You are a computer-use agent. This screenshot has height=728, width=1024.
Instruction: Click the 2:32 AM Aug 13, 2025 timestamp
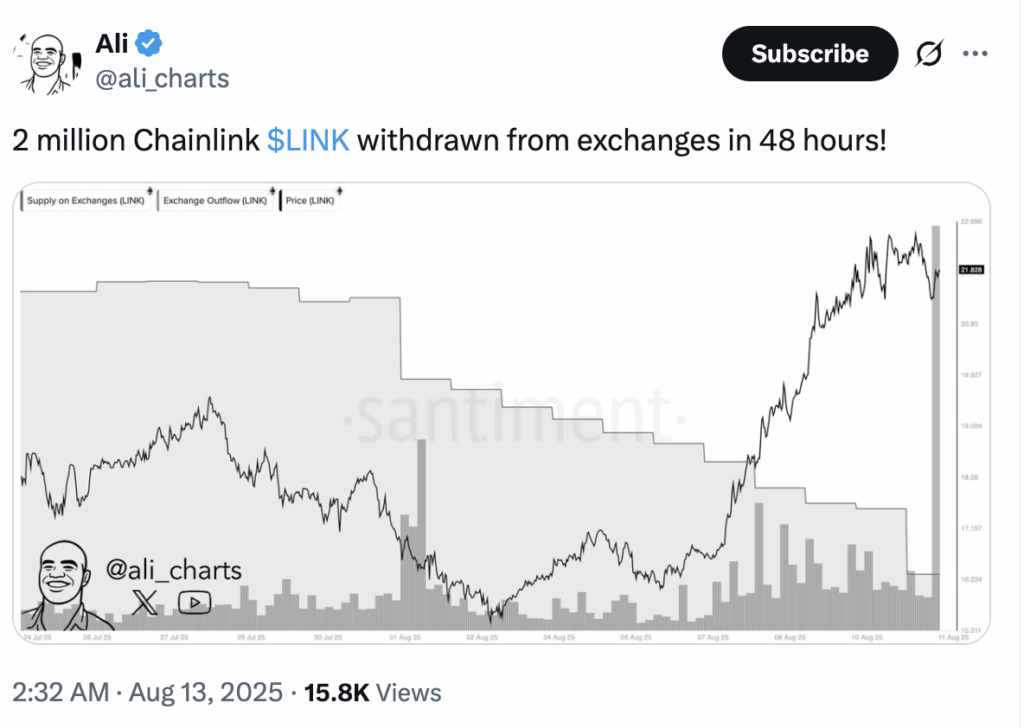148,693
